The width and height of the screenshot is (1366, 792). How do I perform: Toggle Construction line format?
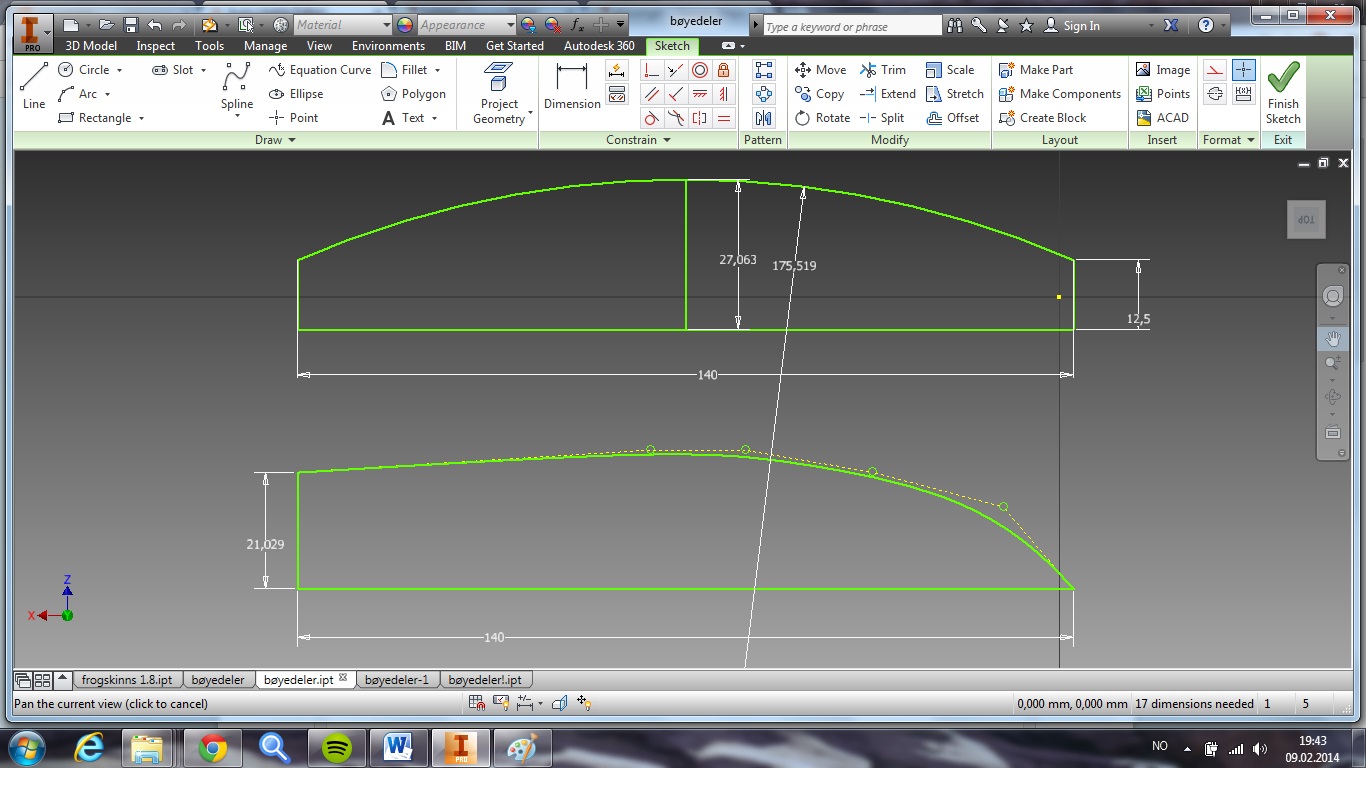pyautogui.click(x=1215, y=70)
